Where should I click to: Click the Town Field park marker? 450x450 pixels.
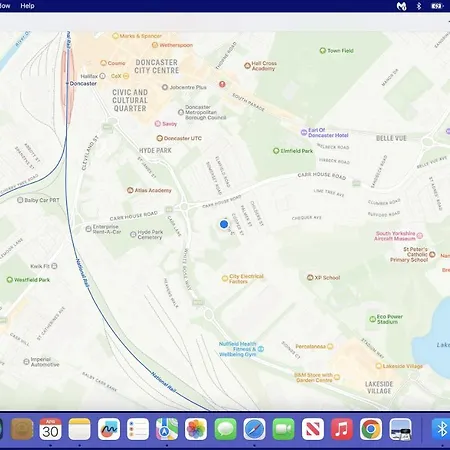click(323, 51)
